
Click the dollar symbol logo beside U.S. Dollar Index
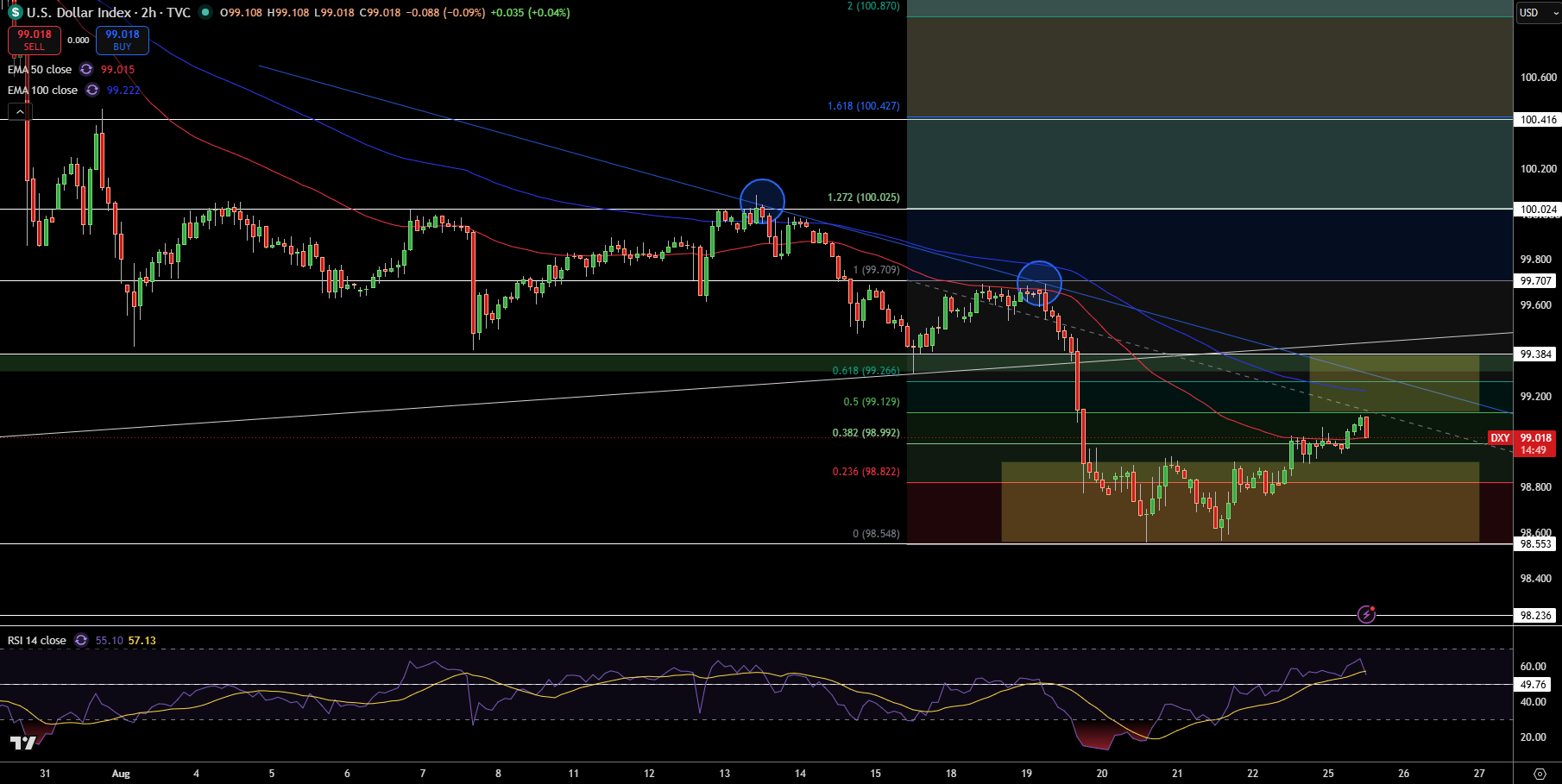[15, 13]
